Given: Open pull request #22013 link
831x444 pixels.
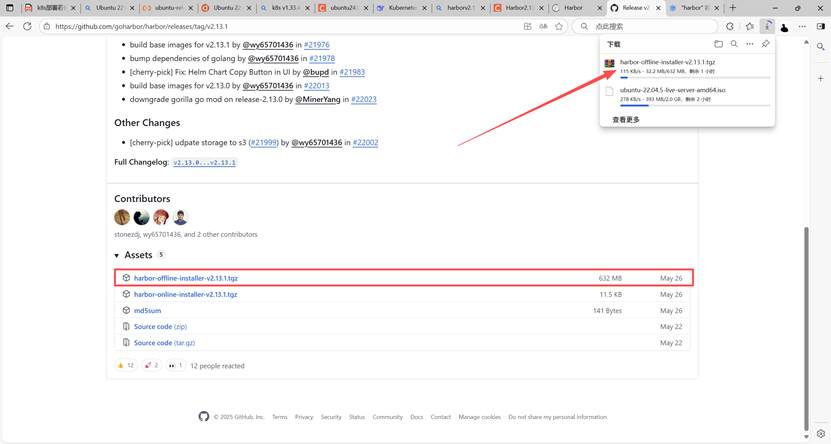Looking at the screenshot, I should (x=317, y=86).
